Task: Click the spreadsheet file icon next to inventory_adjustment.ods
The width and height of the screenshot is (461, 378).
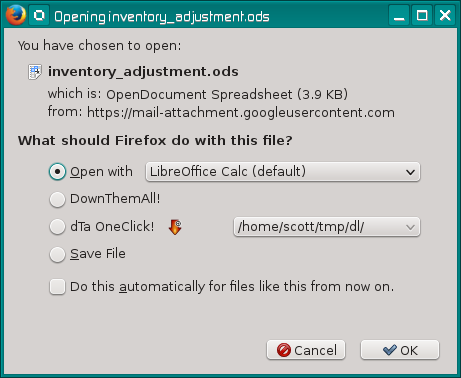Action: coord(35,72)
